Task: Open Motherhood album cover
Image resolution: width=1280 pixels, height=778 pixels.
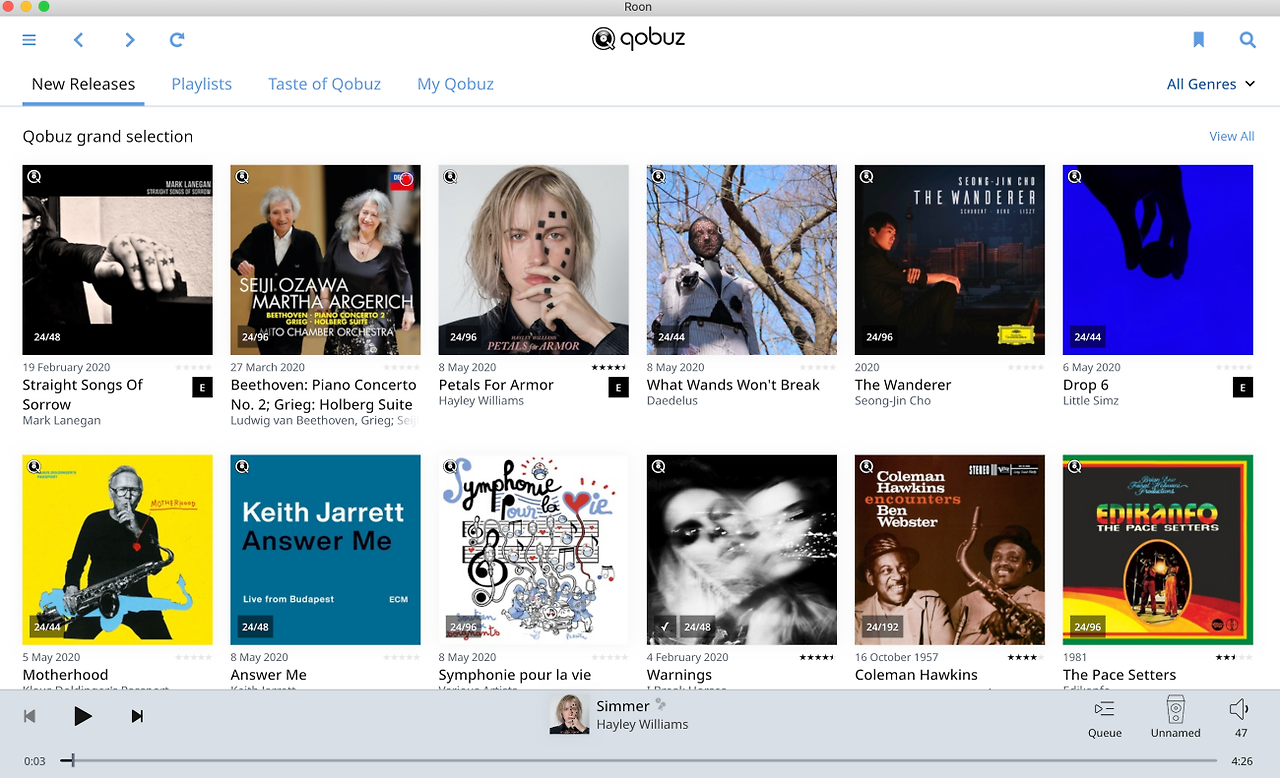Action: coord(118,550)
